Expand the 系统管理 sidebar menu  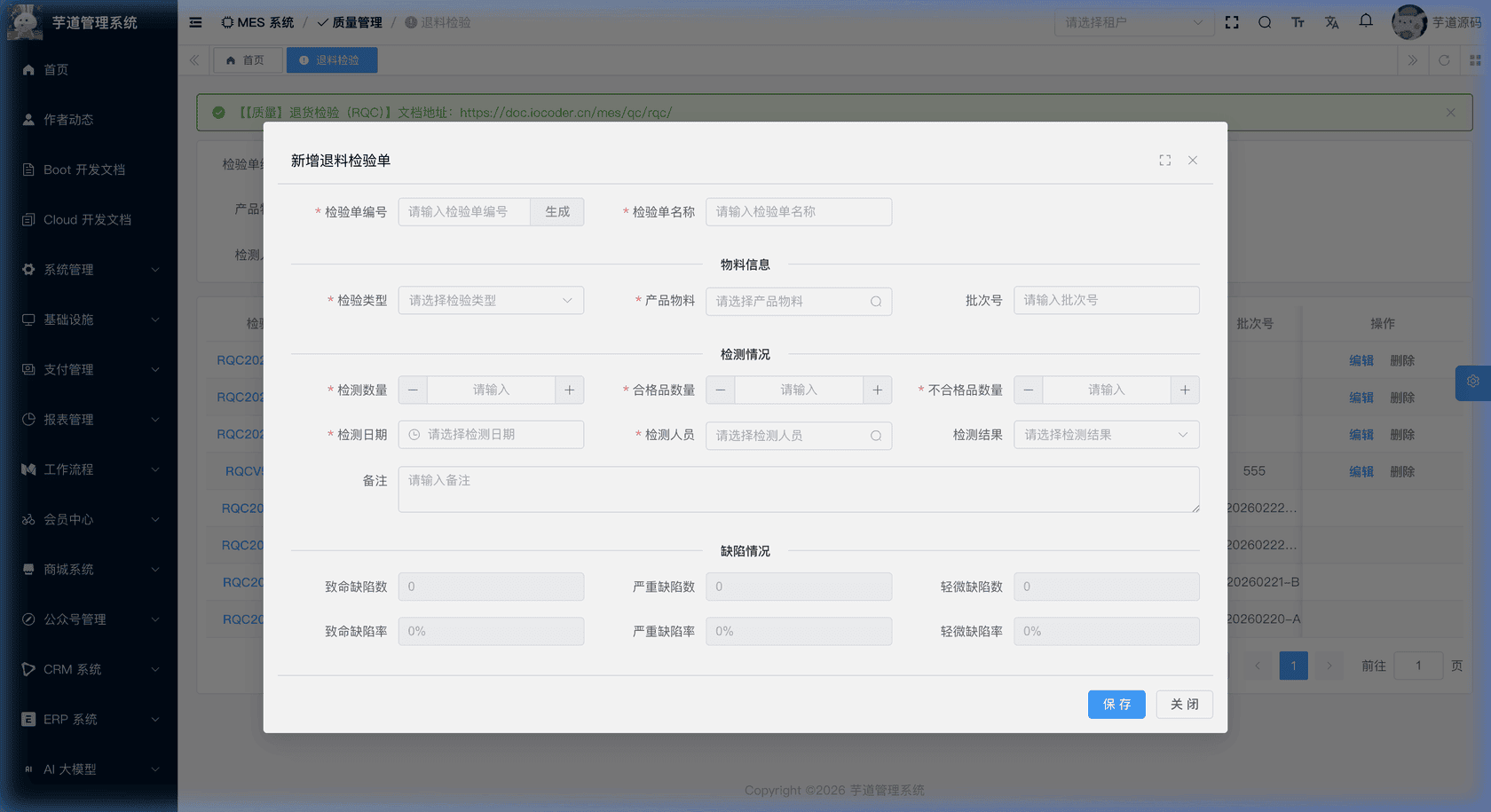[x=89, y=270]
